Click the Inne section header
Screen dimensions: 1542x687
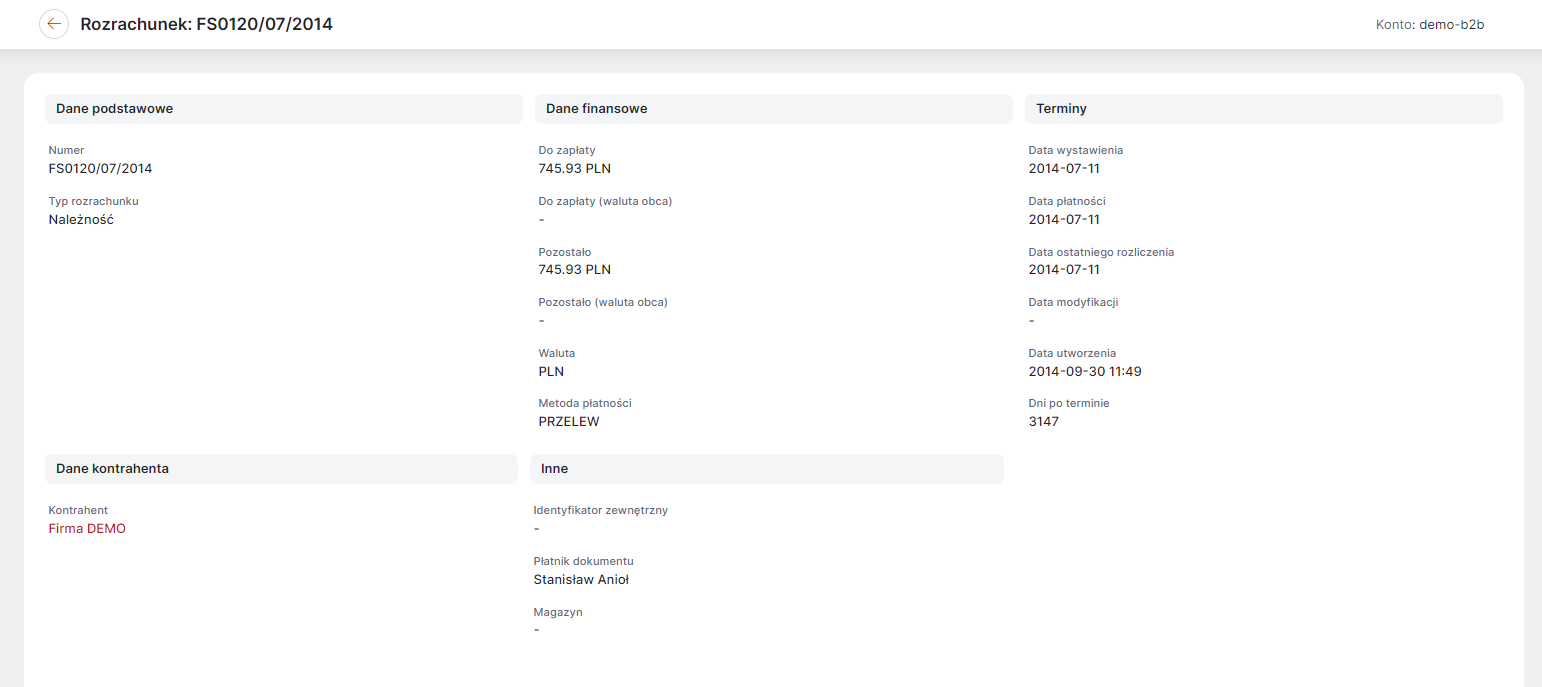tap(767, 469)
